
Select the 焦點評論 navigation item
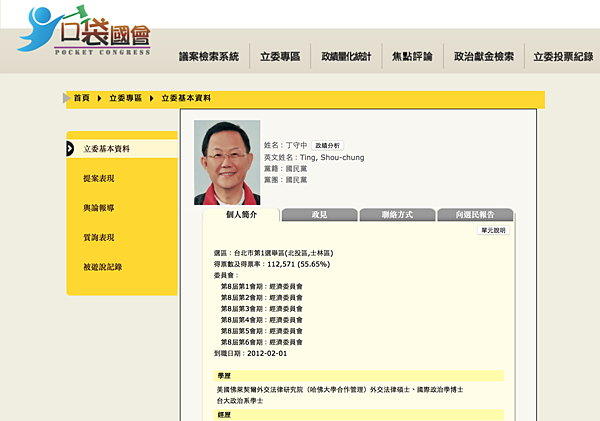pyautogui.click(x=412, y=57)
